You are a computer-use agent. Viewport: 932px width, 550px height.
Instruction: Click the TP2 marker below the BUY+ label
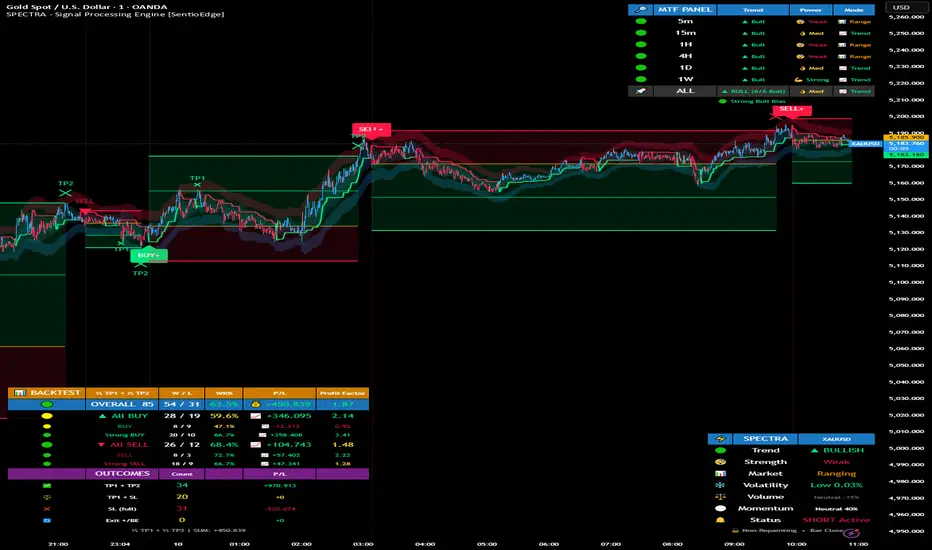[x=140, y=274]
